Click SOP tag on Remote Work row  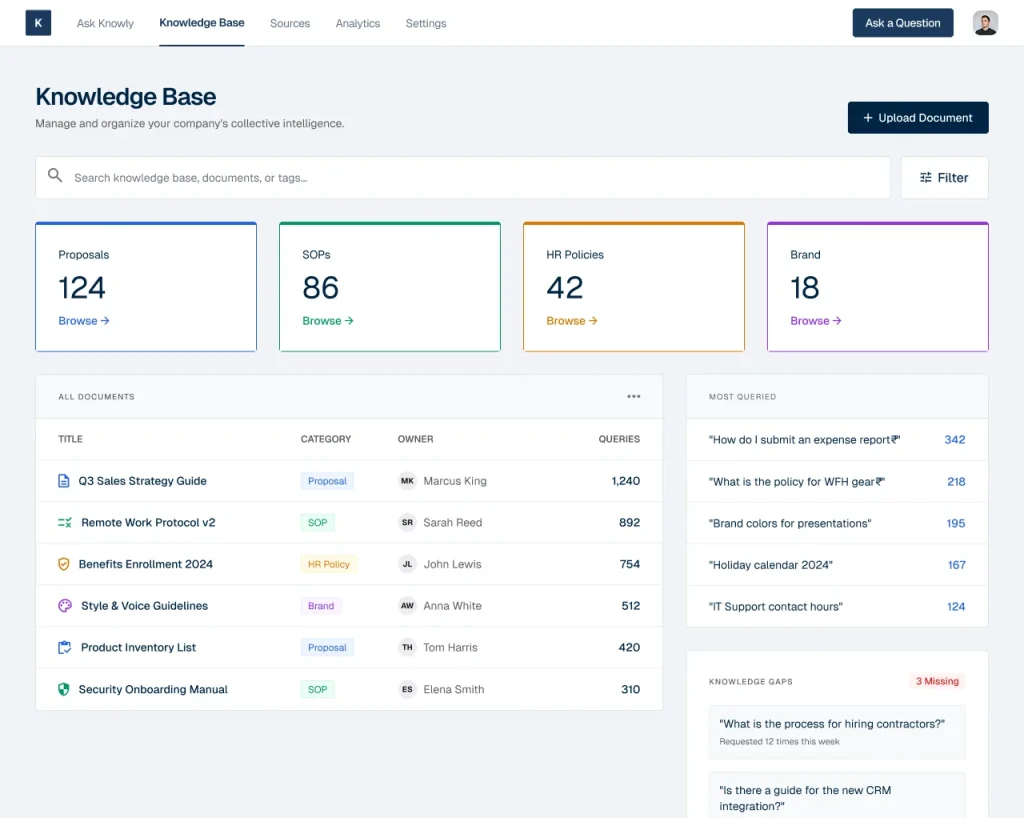(317, 523)
